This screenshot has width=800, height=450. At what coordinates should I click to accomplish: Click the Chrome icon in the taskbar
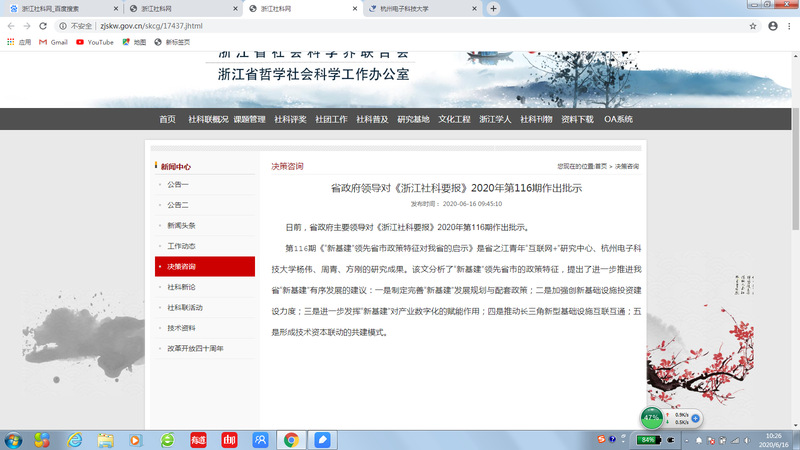tap(291, 439)
